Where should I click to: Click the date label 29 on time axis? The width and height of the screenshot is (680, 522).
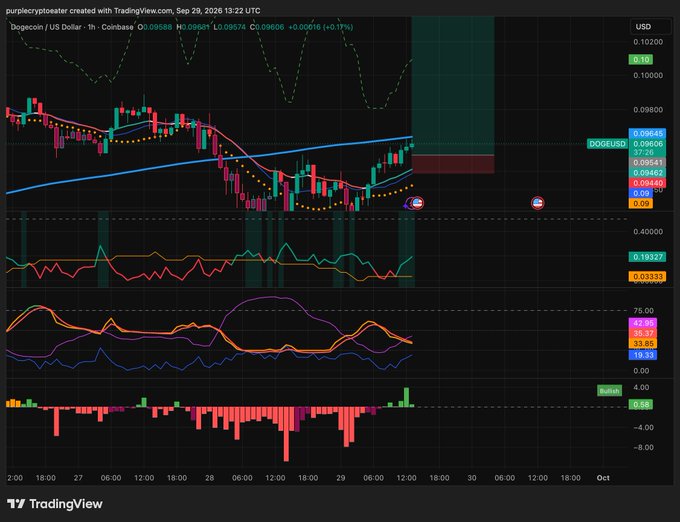tap(341, 478)
